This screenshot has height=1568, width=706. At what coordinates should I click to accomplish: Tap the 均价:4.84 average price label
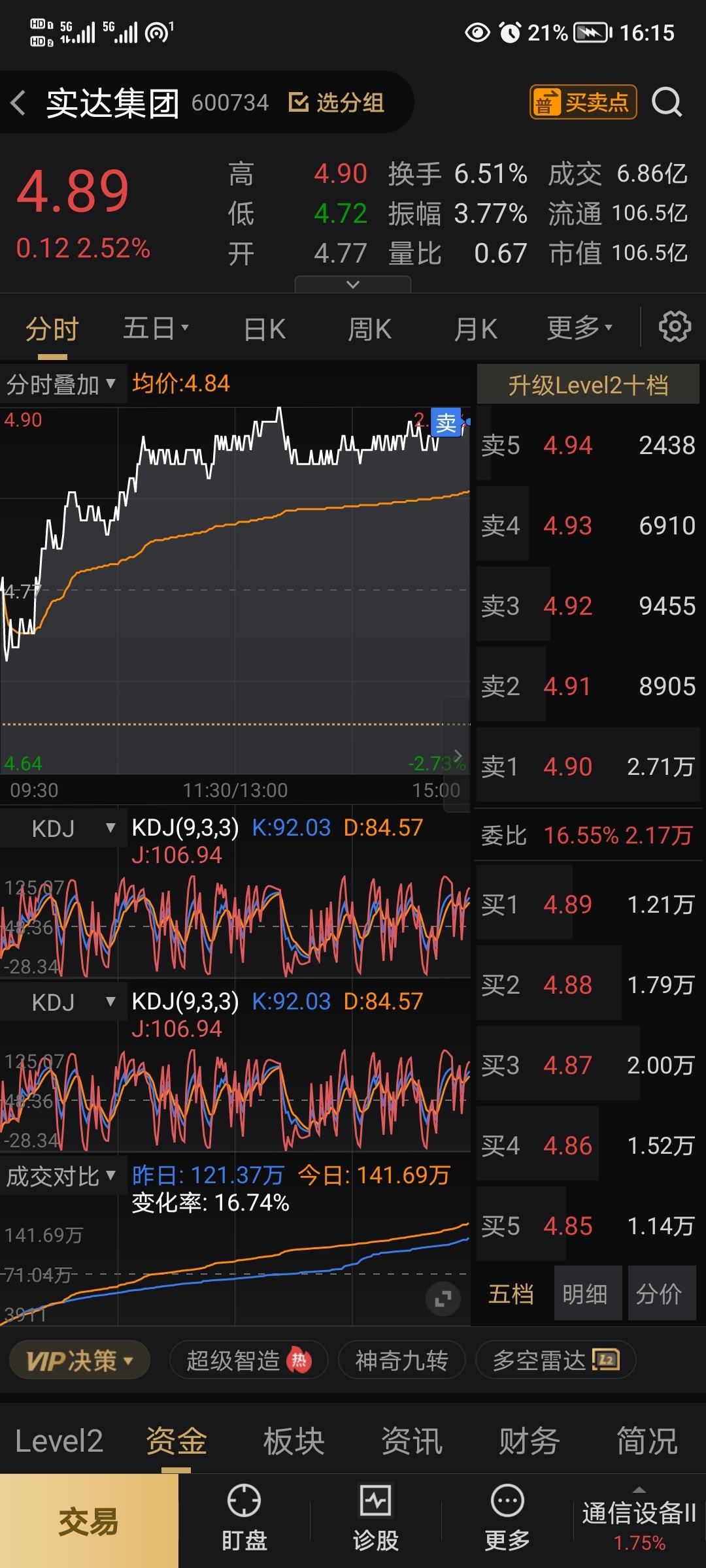click(181, 384)
